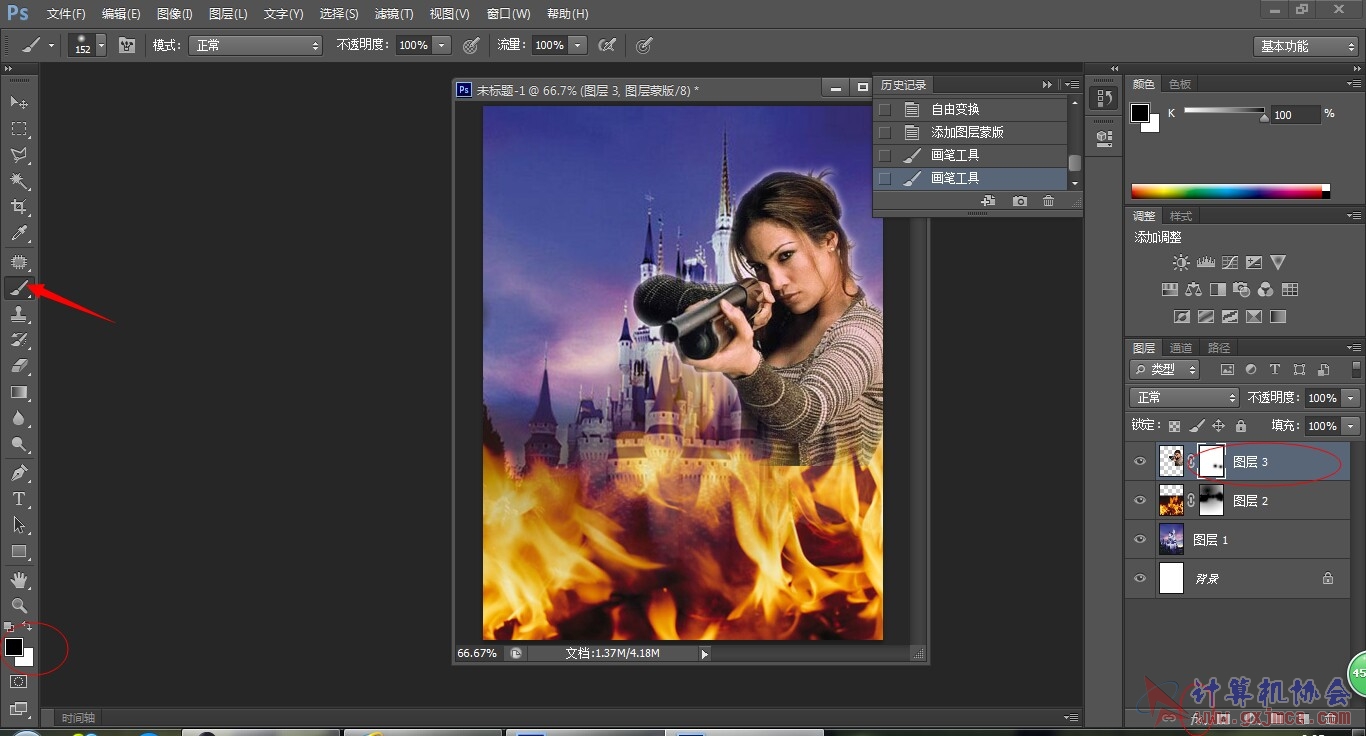Add a Levels adjustment
The height and width of the screenshot is (736, 1366).
pos(1205,263)
